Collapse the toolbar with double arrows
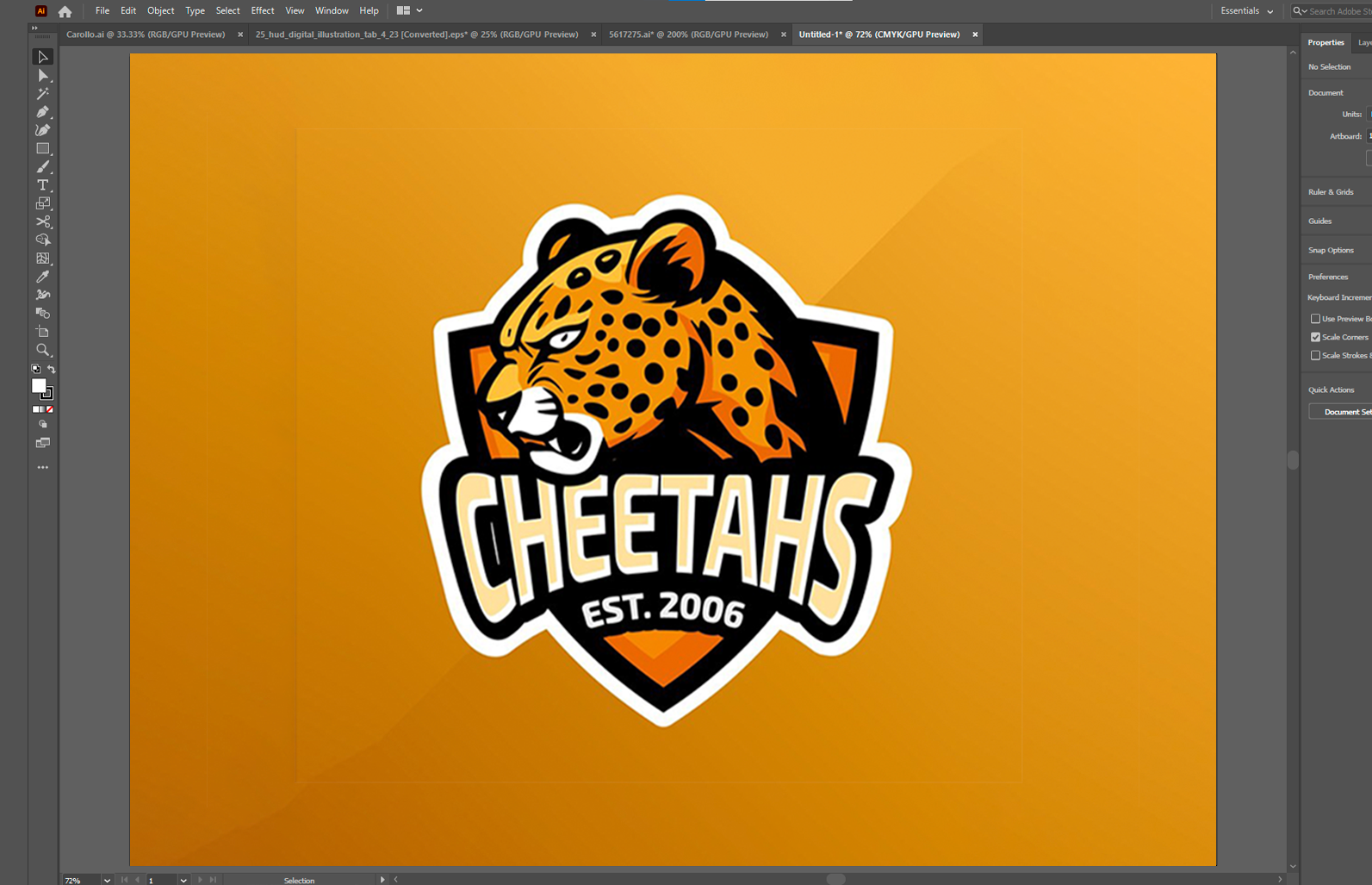This screenshot has width=1372, height=885. coord(35,28)
